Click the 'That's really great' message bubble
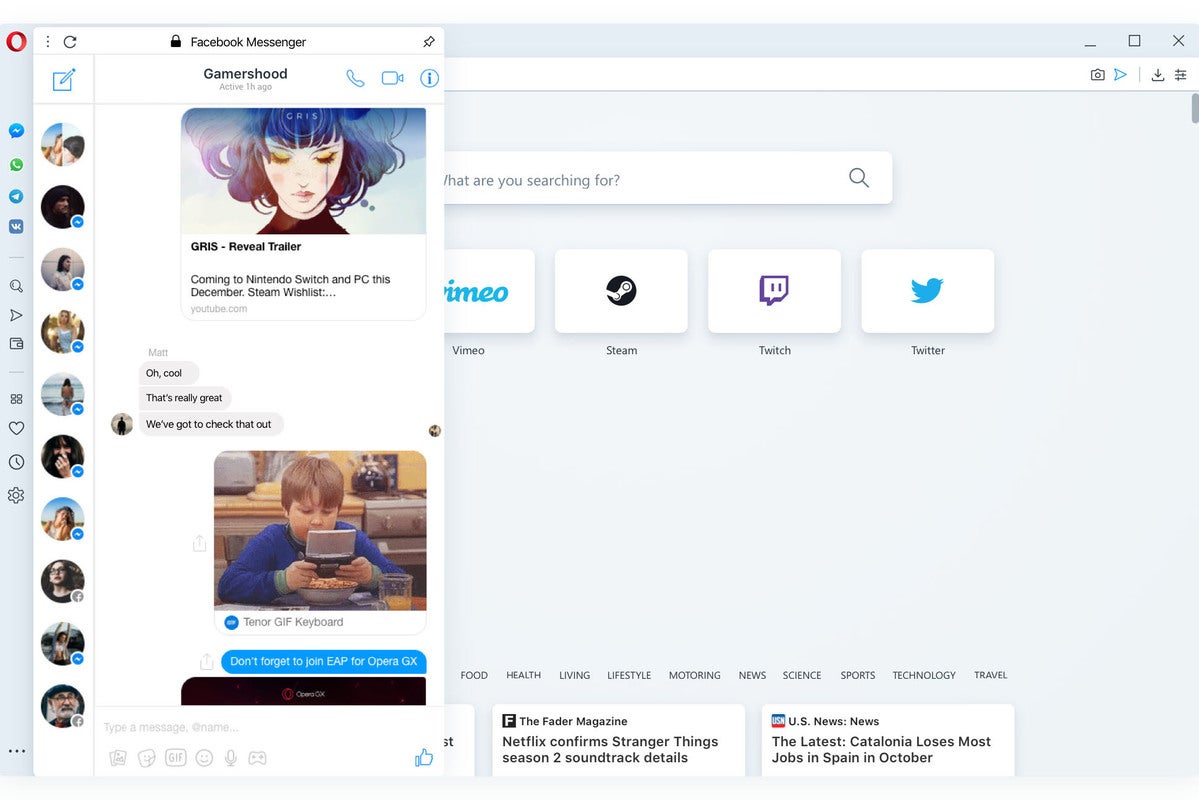The image size is (1199, 800). click(x=184, y=398)
